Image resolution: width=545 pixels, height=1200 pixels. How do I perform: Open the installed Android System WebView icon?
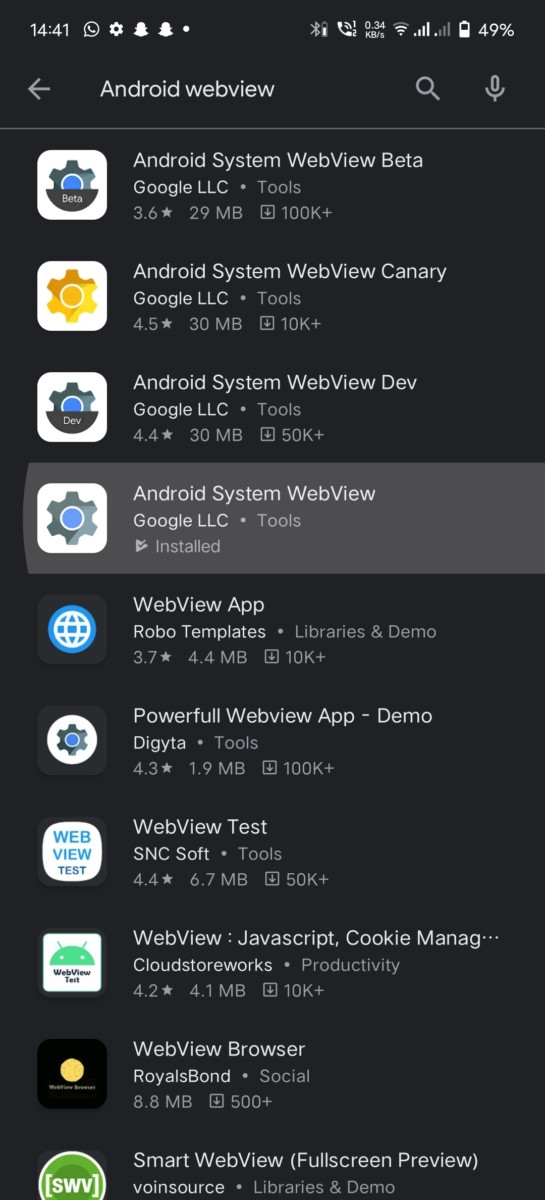[72, 518]
